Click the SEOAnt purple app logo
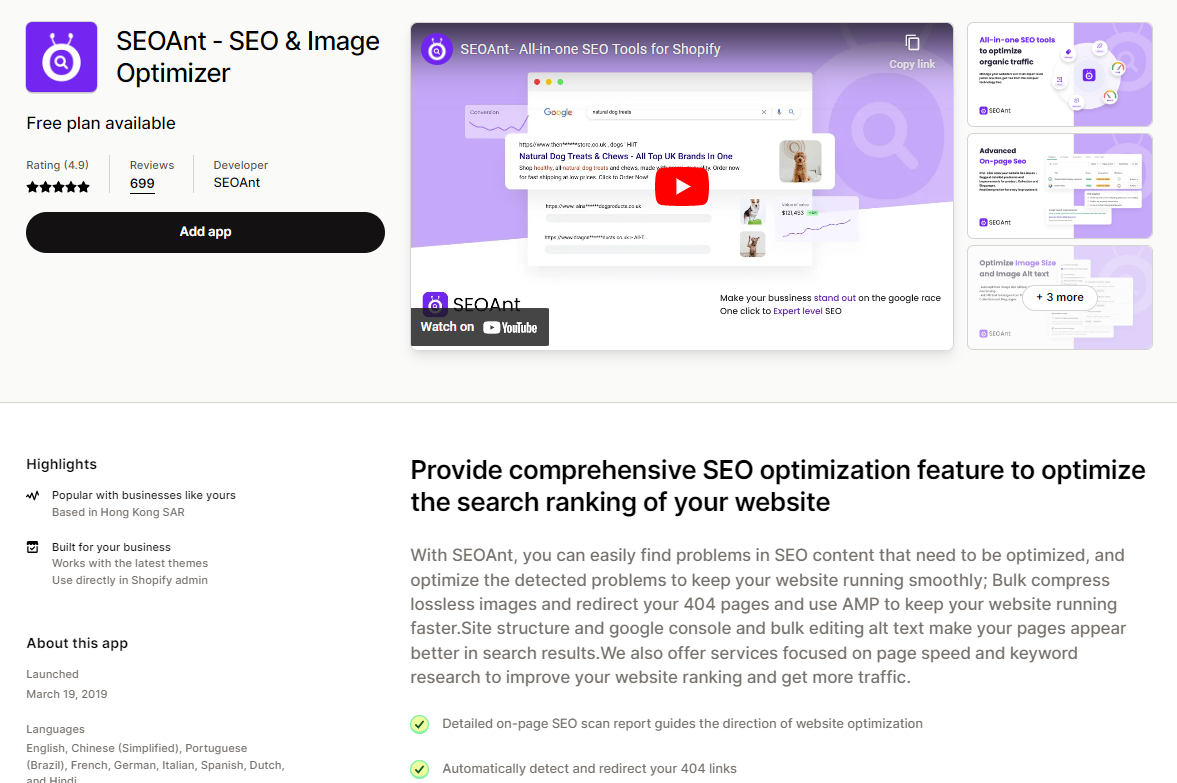Image resolution: width=1177 pixels, height=783 pixels. pyautogui.click(x=62, y=57)
